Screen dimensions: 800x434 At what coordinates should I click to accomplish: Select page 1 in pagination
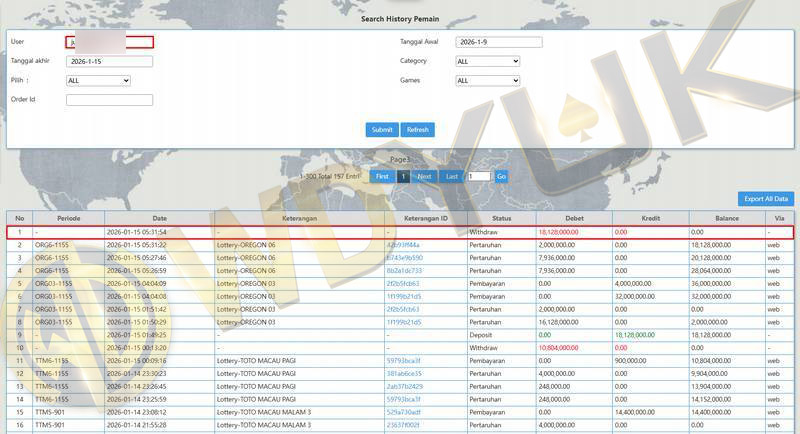(x=404, y=176)
